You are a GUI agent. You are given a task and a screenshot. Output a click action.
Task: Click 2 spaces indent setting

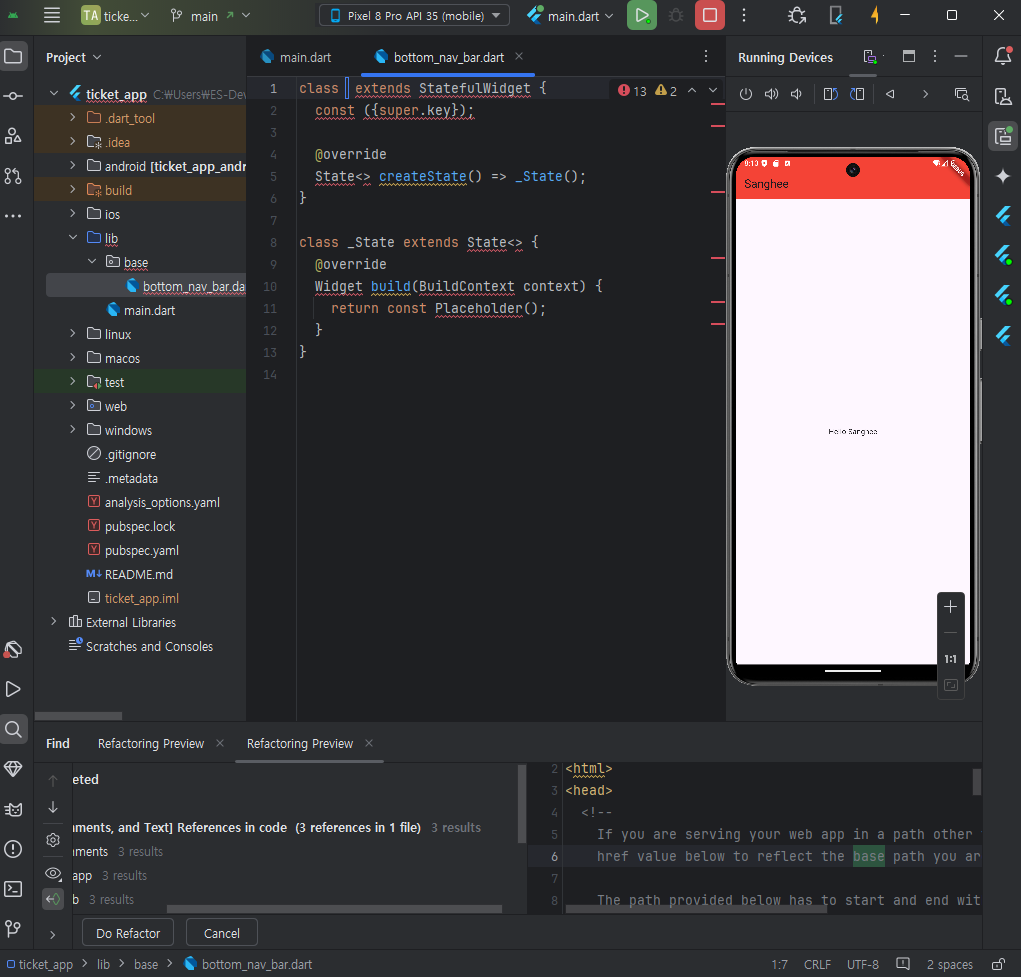pos(949,964)
